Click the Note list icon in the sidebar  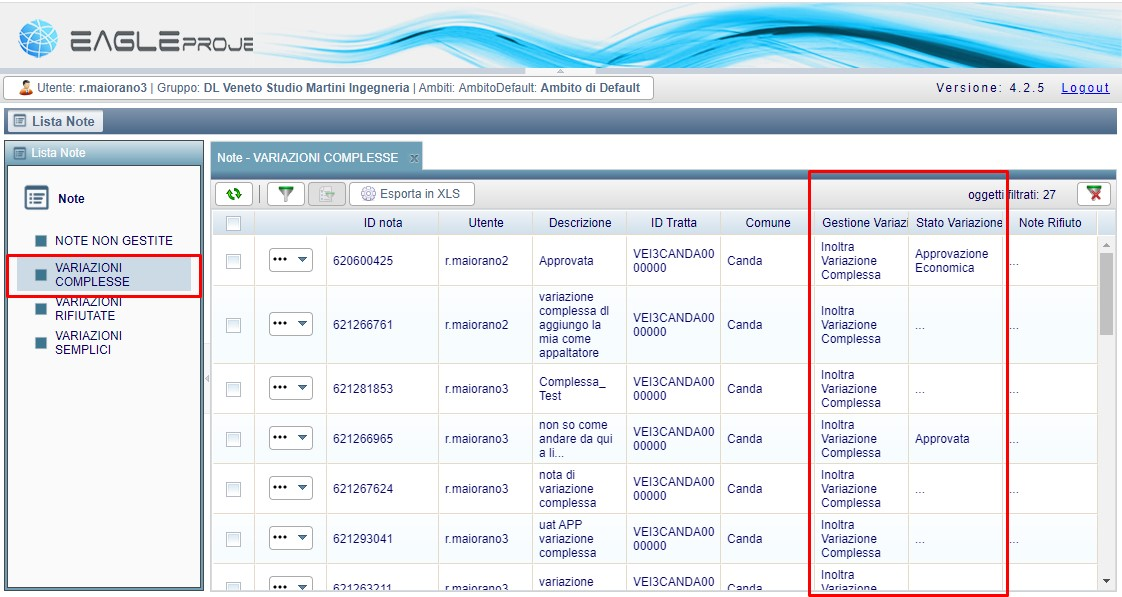point(36,198)
